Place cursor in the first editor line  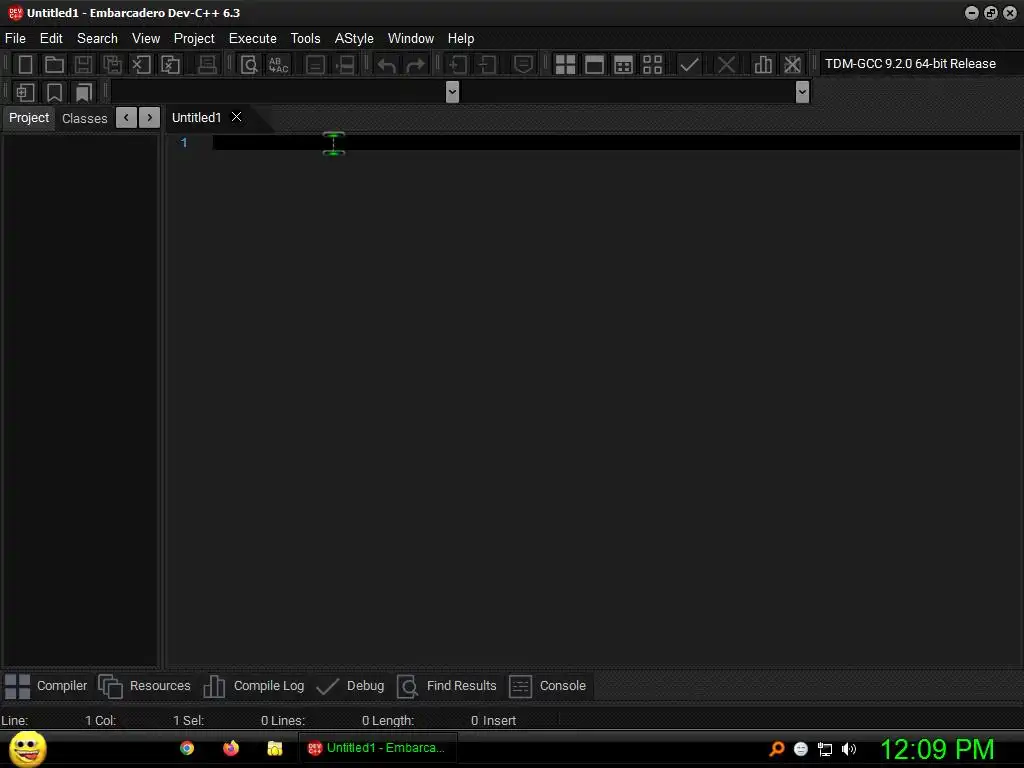(615, 142)
